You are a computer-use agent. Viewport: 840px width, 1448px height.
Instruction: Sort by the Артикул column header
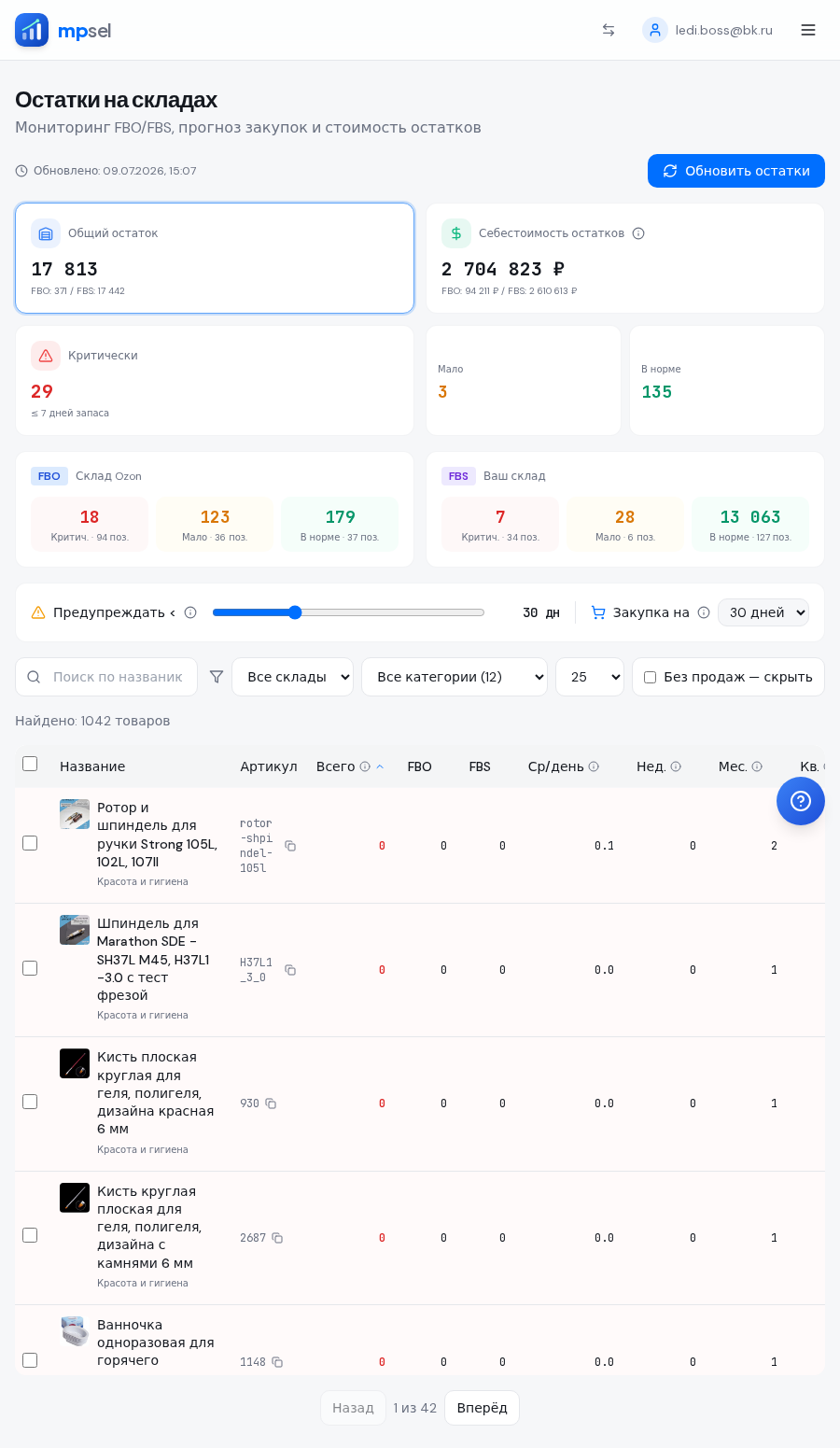(269, 766)
